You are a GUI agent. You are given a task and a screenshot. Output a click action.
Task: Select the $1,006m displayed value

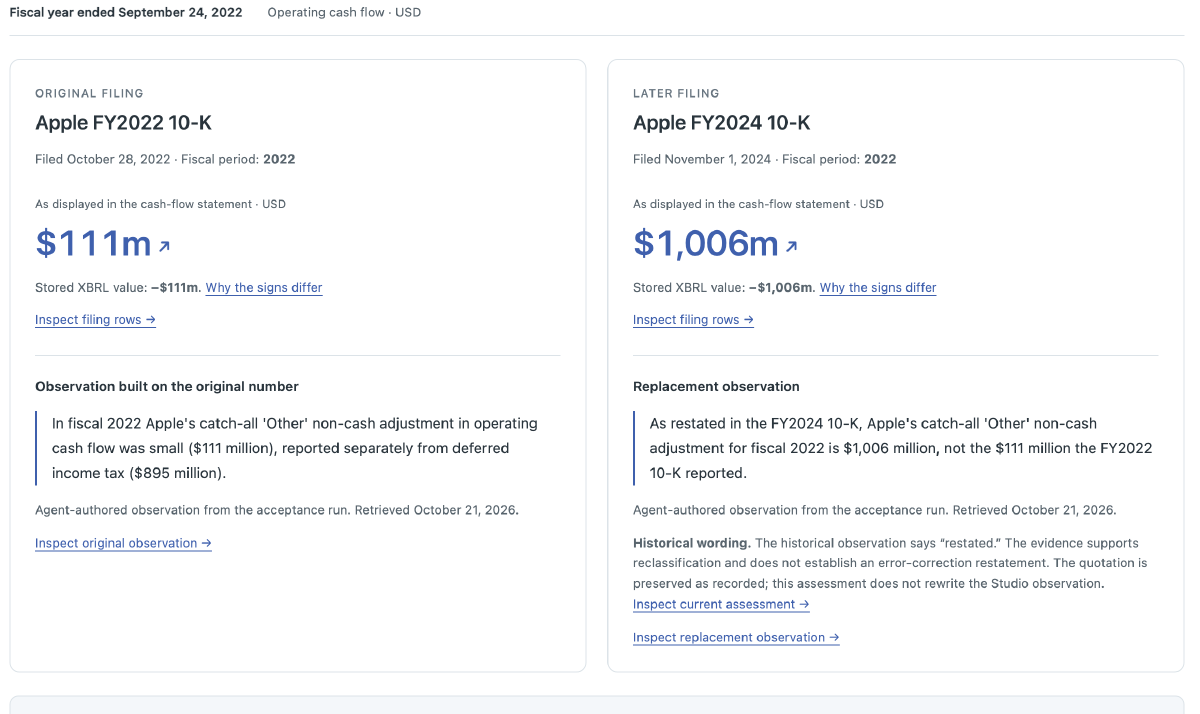(706, 243)
